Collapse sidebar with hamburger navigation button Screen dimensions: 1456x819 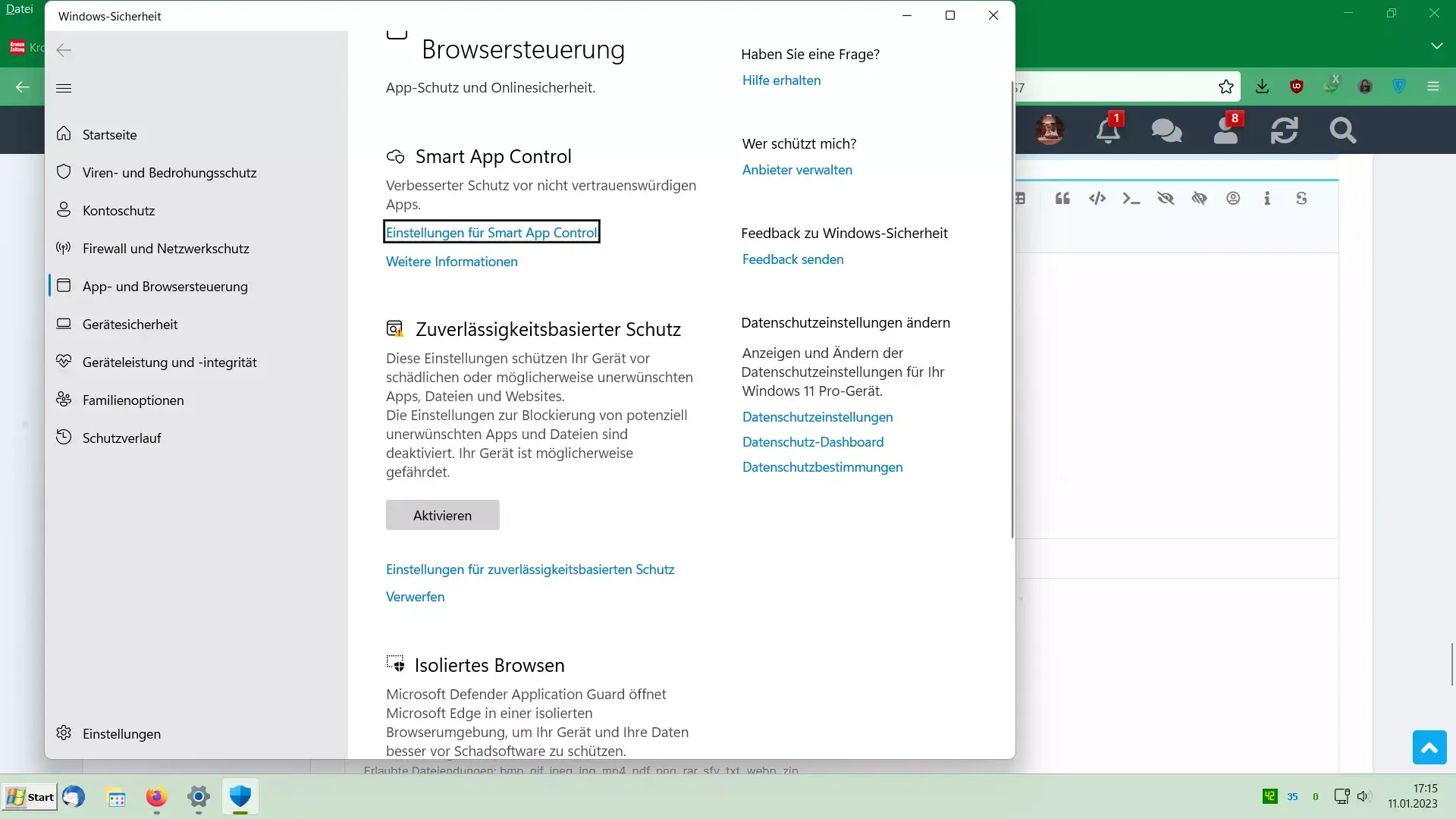64,88
